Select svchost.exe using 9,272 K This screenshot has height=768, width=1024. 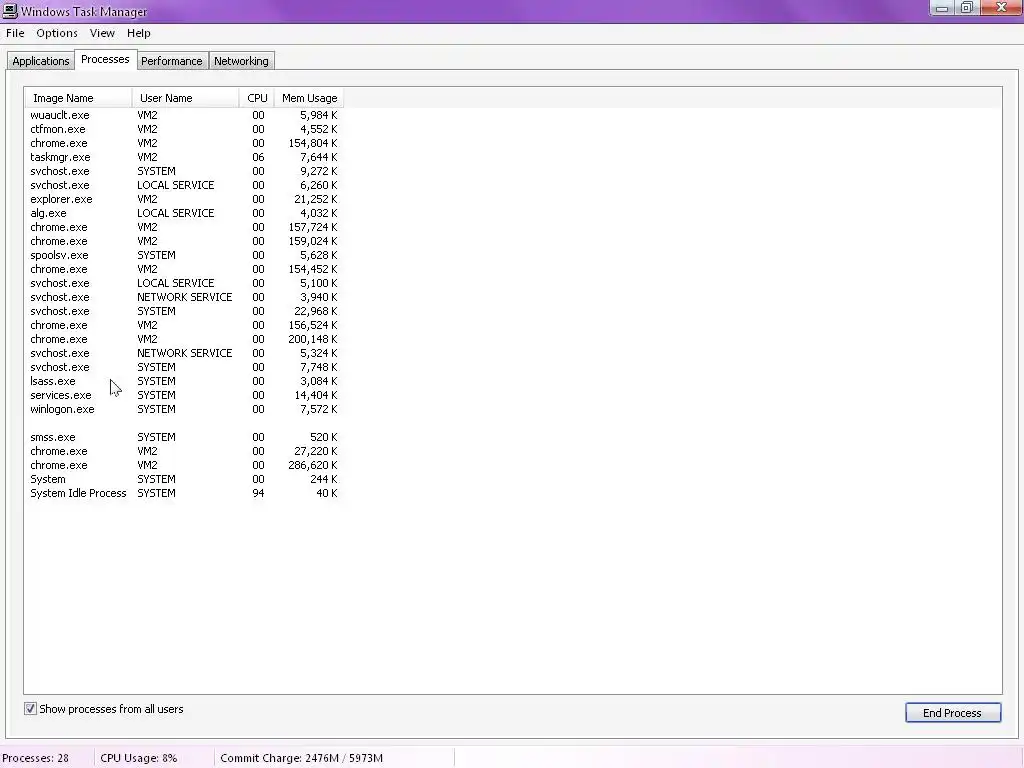184,171
